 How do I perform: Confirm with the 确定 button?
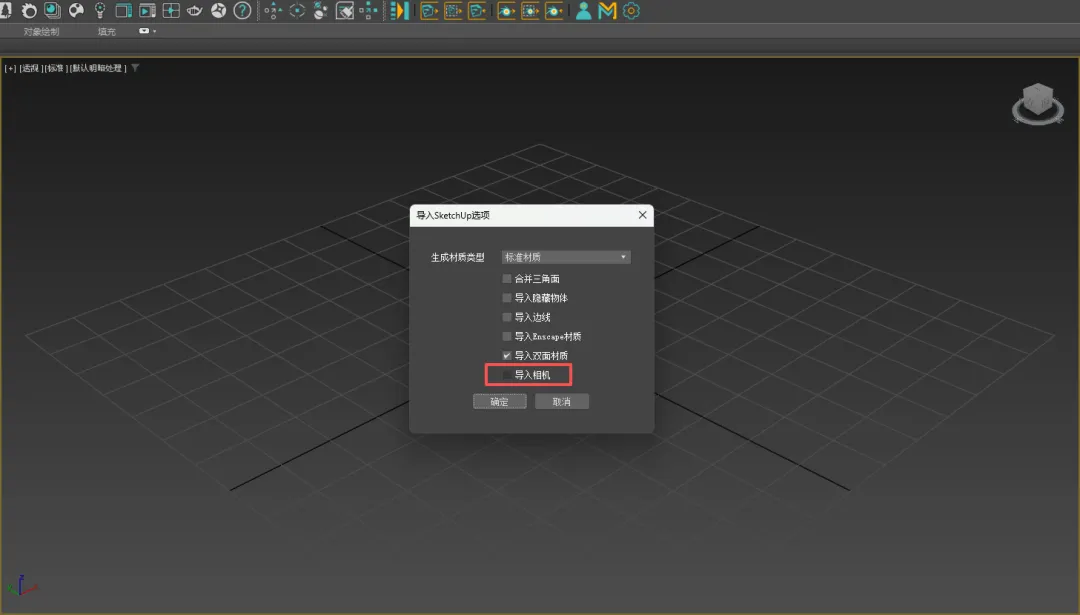[499, 402]
